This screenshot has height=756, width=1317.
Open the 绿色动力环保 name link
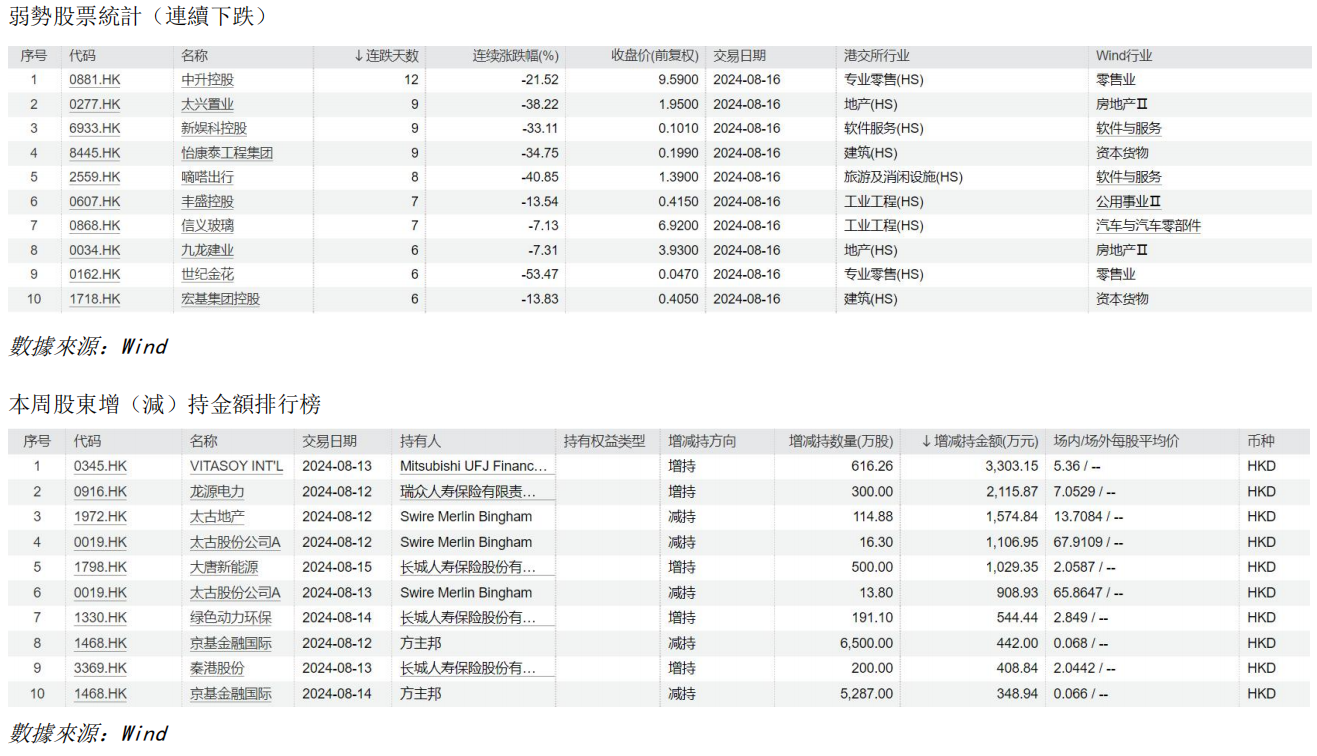pos(230,618)
